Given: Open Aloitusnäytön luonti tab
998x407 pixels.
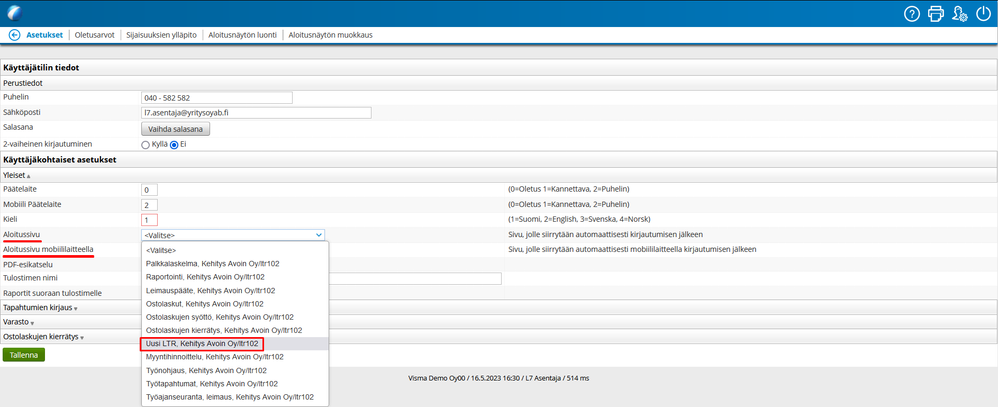Looking at the screenshot, I should click(242, 35).
